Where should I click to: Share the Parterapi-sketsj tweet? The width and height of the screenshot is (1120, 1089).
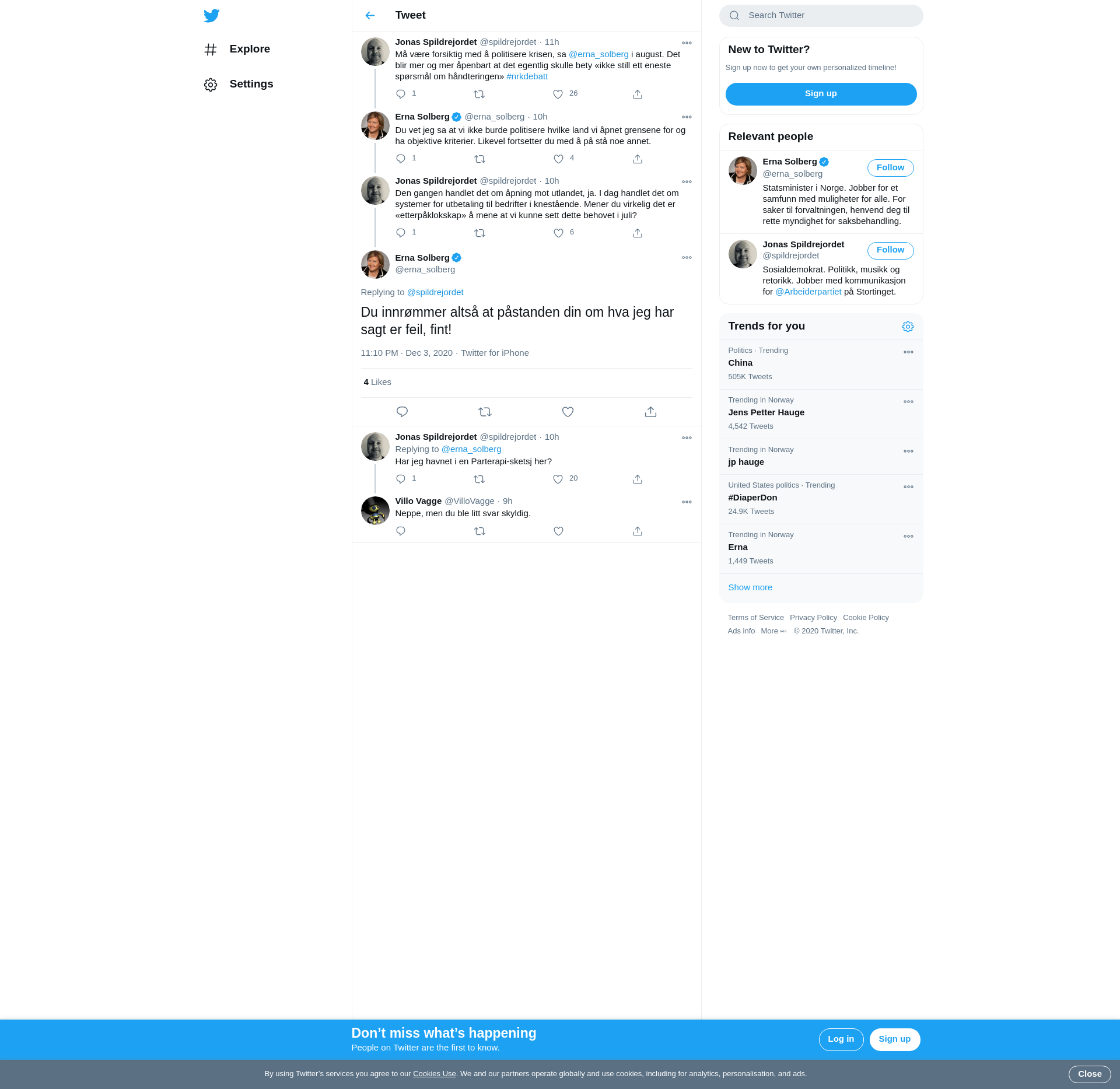tap(638, 479)
